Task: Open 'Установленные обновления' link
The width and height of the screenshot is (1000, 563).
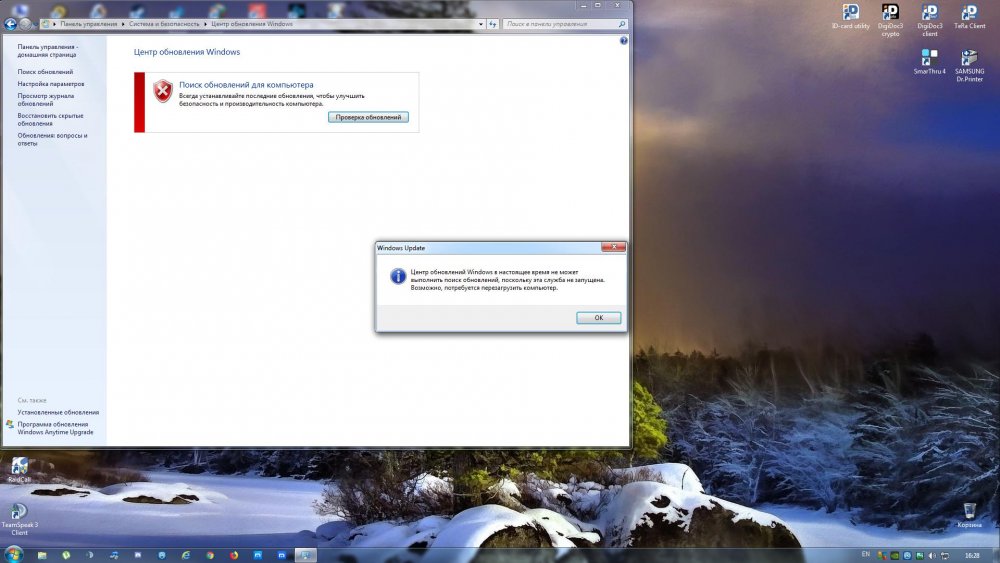Action: tap(58, 412)
